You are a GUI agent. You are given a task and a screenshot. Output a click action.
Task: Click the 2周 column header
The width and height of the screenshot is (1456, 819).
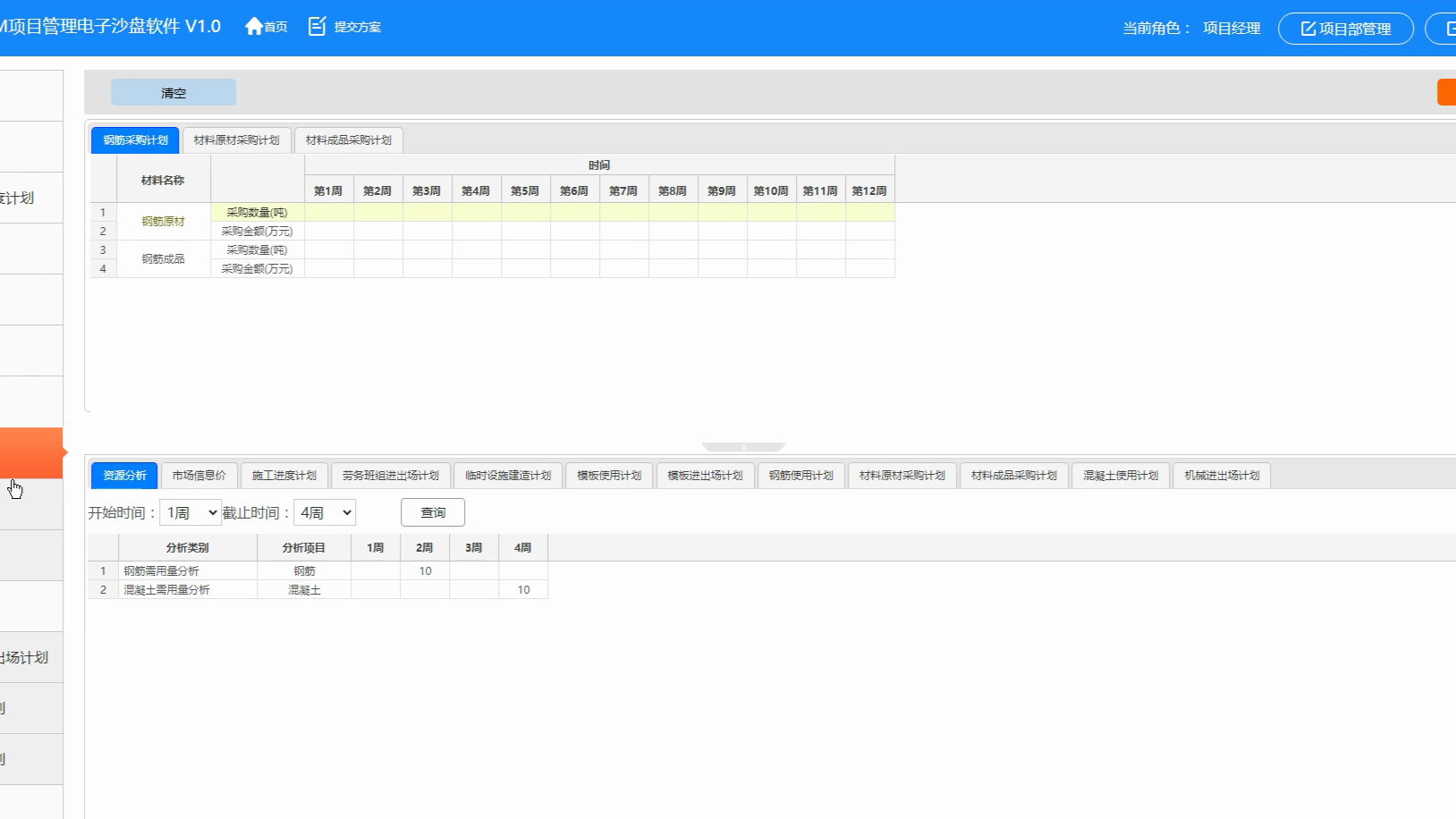pos(425,547)
